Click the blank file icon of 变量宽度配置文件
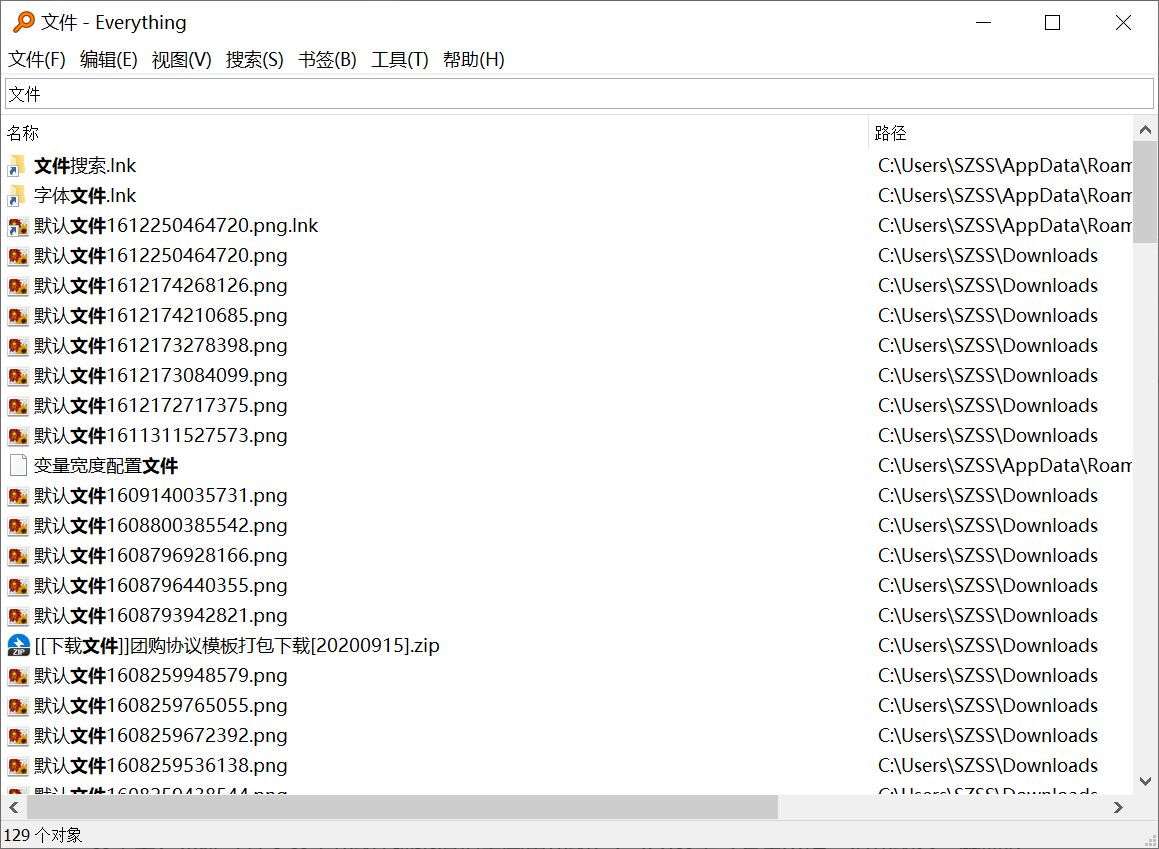The height and width of the screenshot is (849, 1159). pyautogui.click(x=17, y=466)
